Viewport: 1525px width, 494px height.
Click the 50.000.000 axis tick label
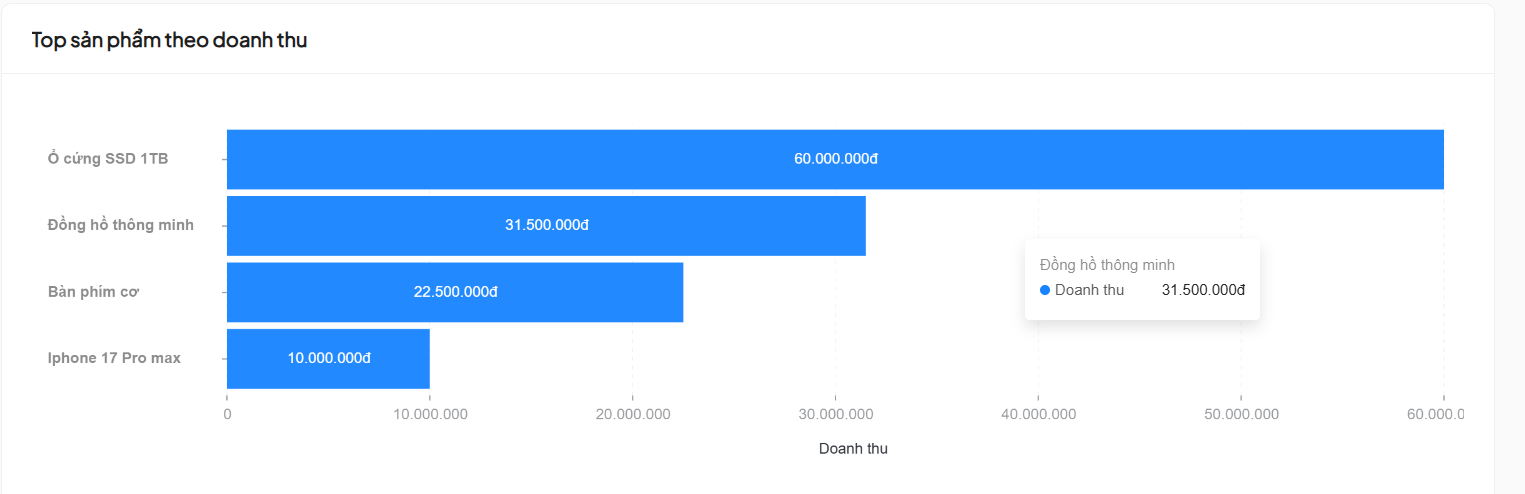click(x=1241, y=414)
